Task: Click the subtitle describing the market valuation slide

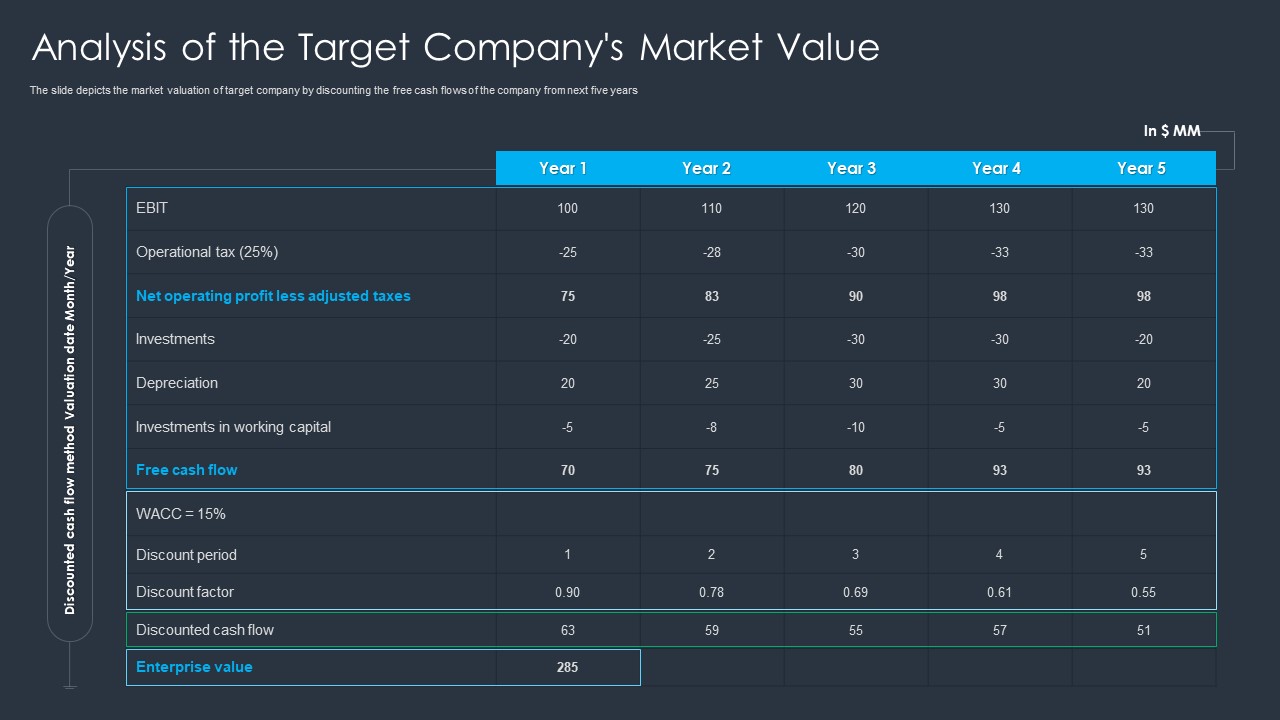Action: tap(334, 90)
